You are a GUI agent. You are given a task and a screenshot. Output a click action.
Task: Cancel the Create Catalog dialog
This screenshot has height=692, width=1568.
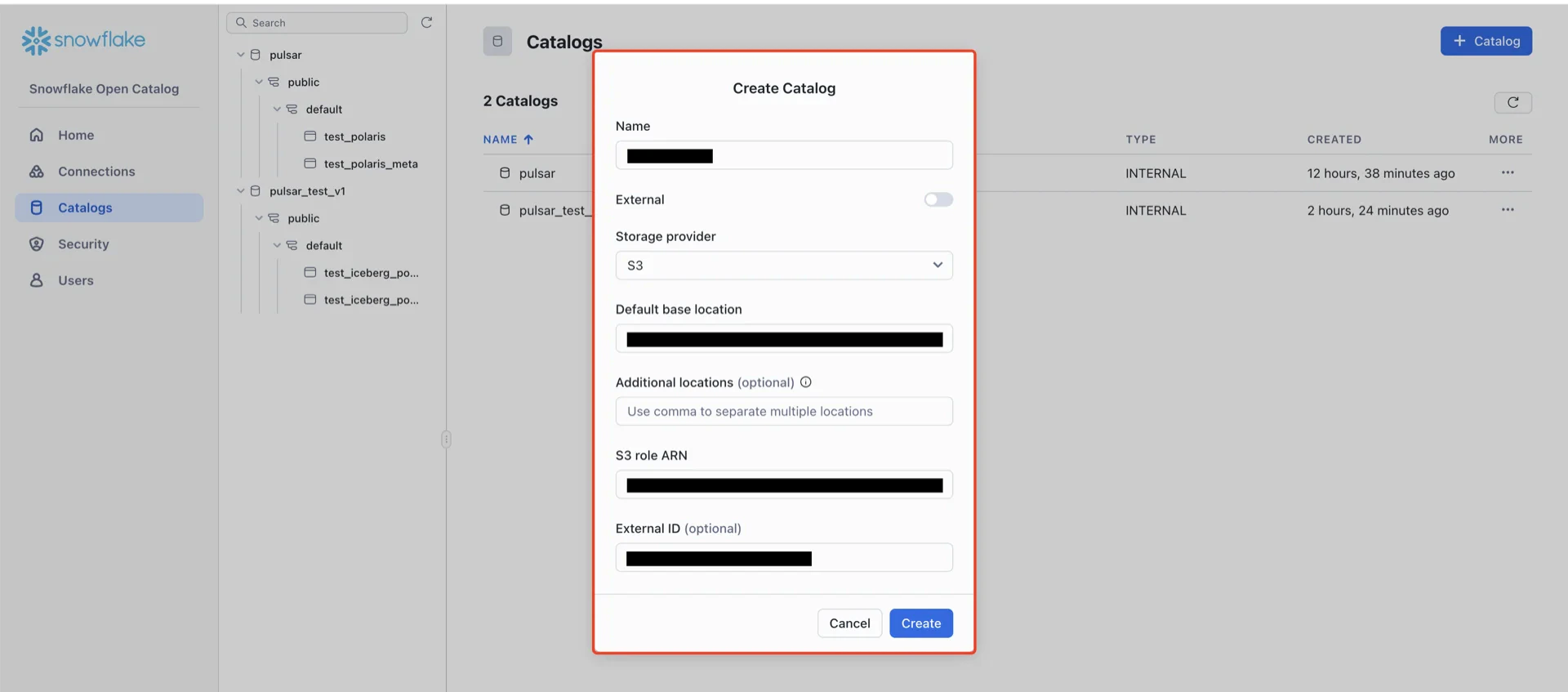pyautogui.click(x=849, y=623)
